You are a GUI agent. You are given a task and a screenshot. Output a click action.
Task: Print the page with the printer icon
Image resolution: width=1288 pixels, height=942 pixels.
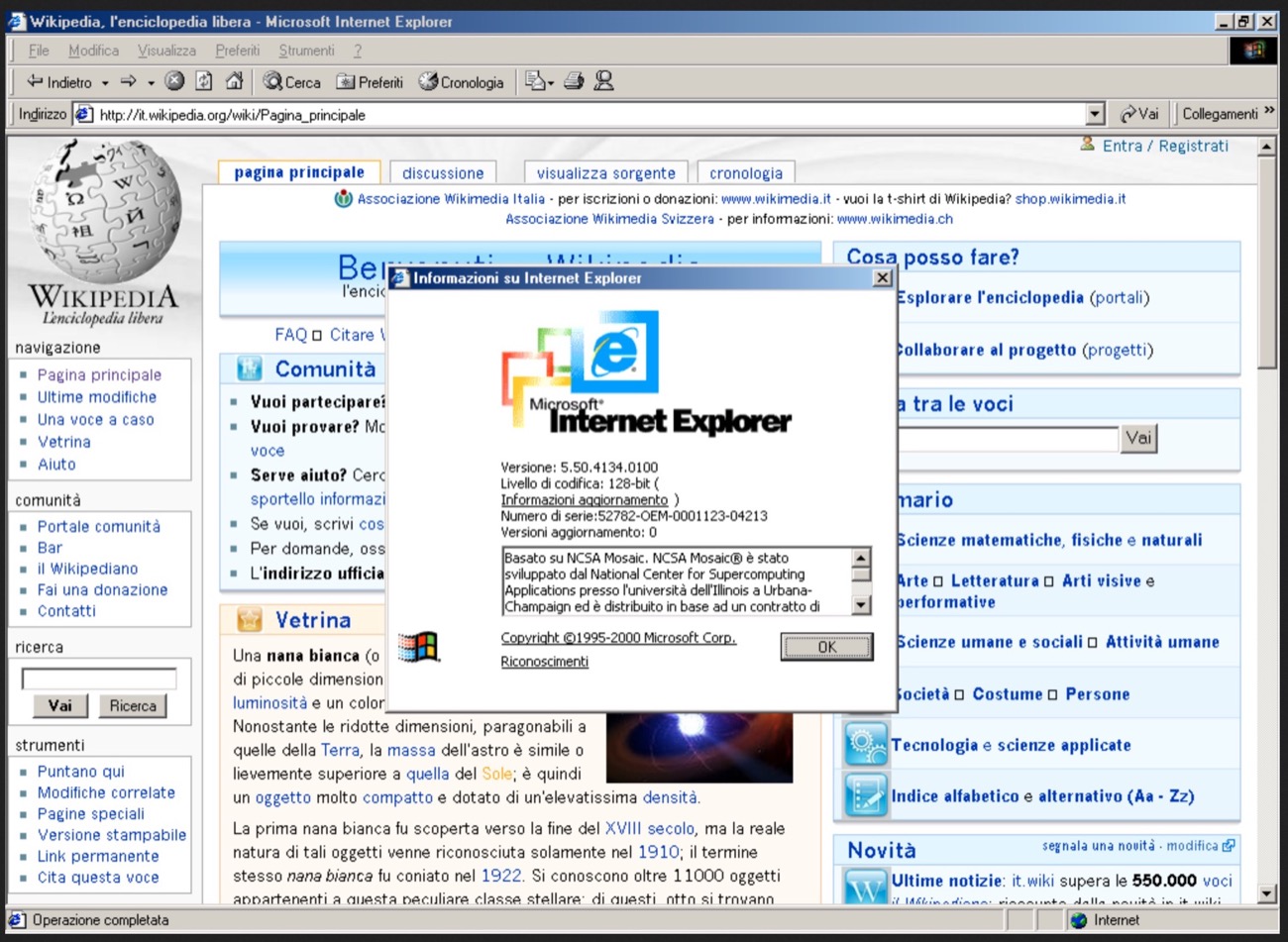[574, 81]
